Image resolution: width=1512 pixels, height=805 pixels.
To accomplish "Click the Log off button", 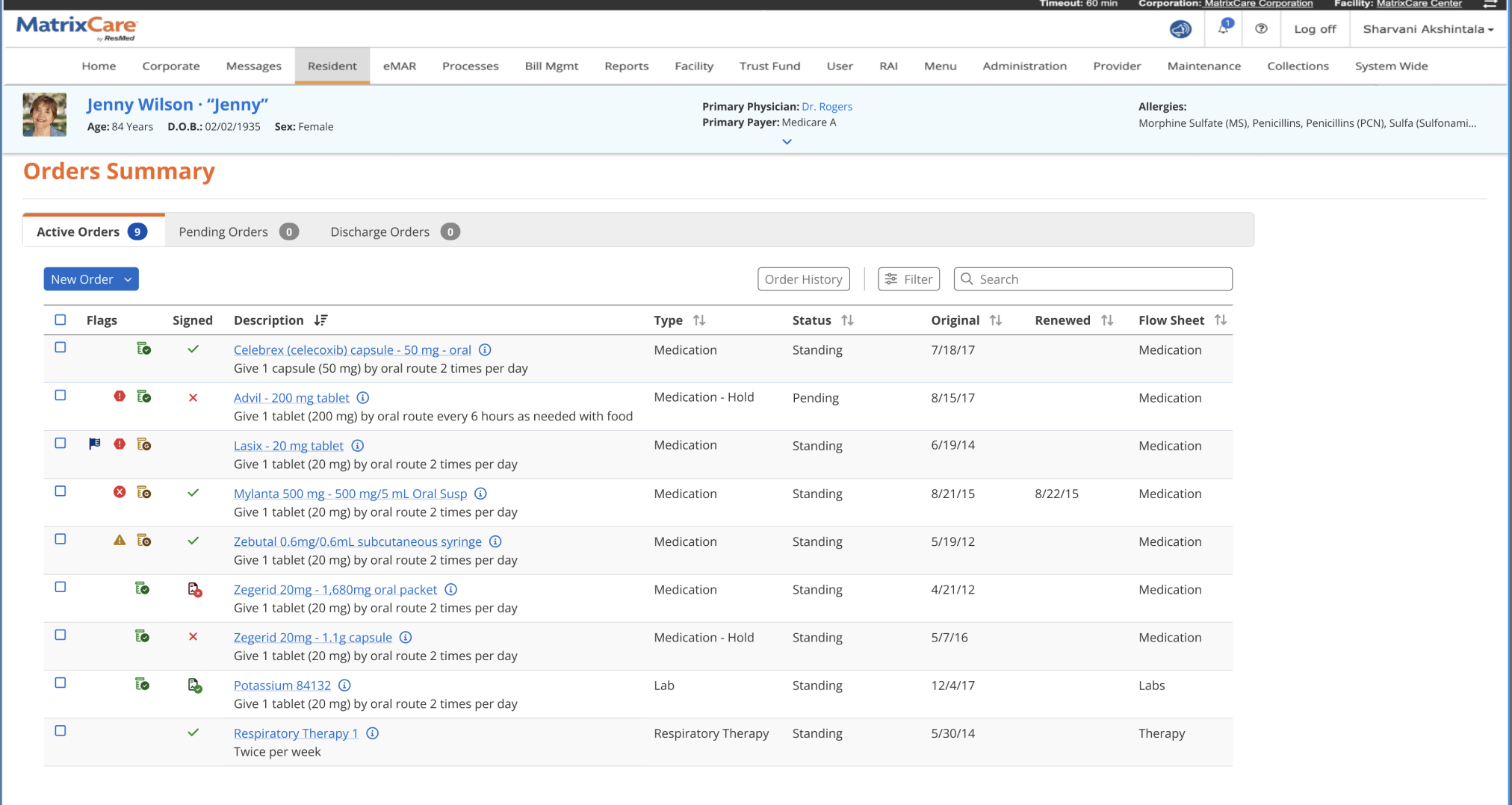I will pyautogui.click(x=1315, y=29).
